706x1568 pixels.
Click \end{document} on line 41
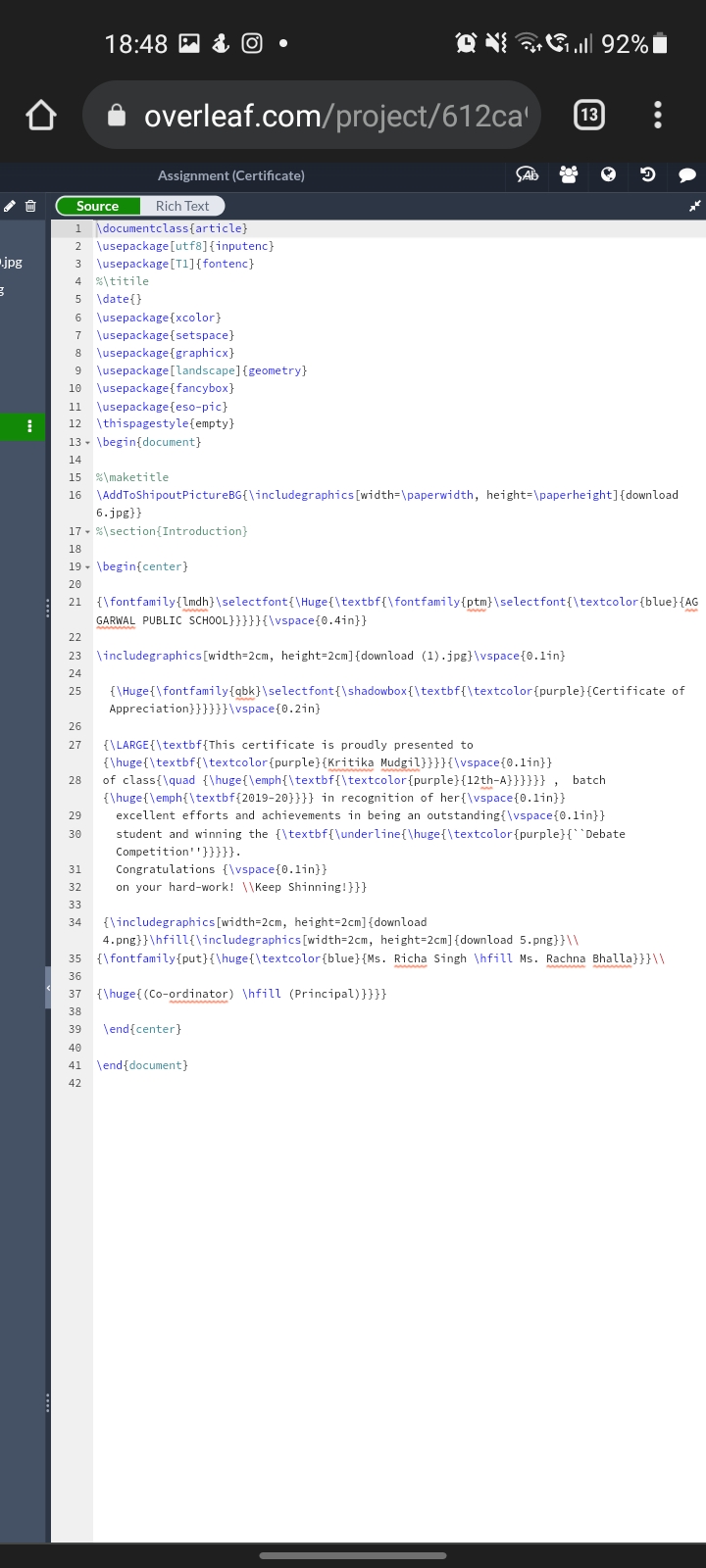click(142, 1065)
